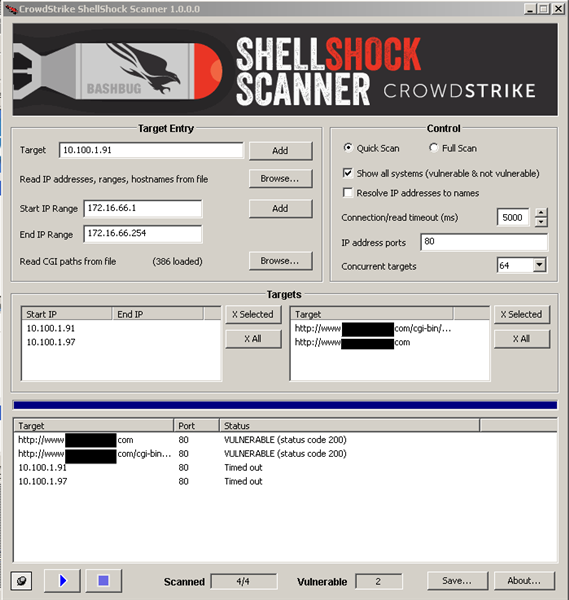Viewport: 569px width, 600px height.
Task: Open the Concurrent targets dropdown
Action: tap(539, 265)
